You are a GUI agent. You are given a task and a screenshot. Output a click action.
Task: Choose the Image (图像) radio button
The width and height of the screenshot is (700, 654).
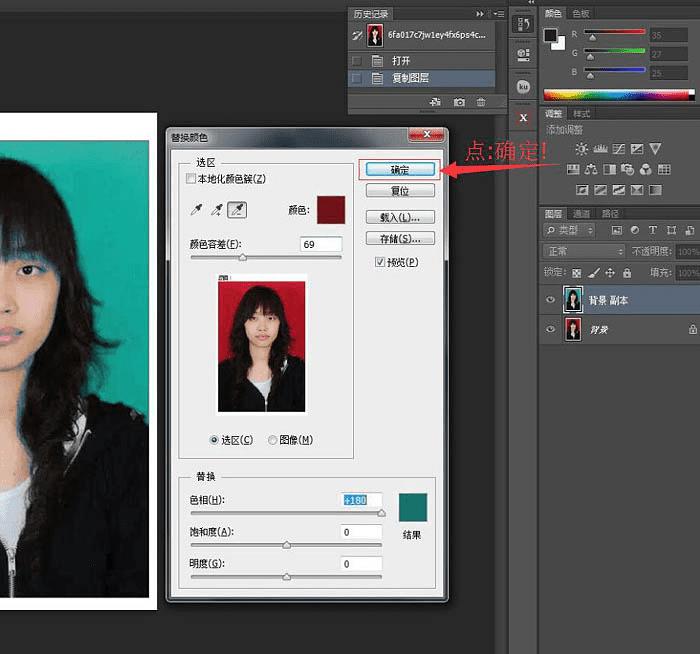pyautogui.click(x=273, y=440)
